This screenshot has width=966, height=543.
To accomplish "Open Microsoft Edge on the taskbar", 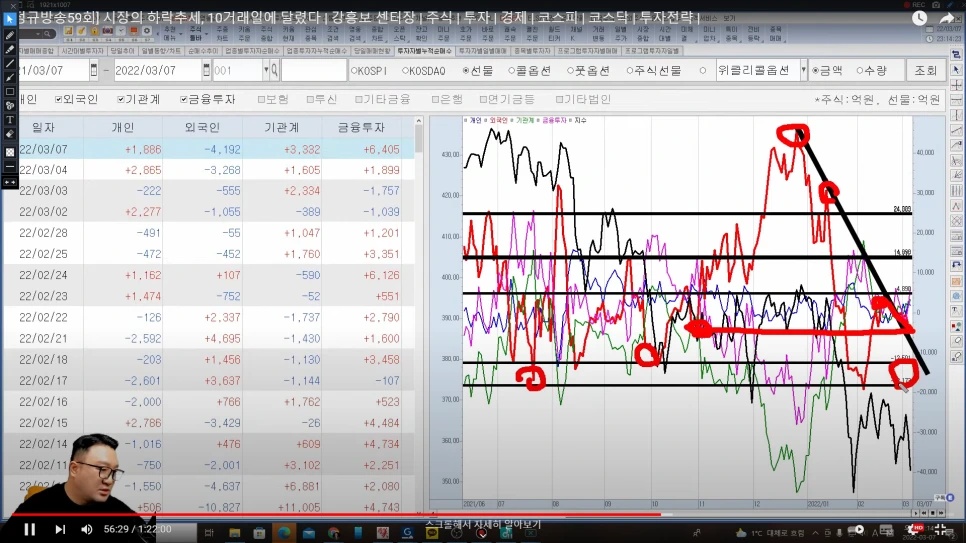I will [x=283, y=533].
